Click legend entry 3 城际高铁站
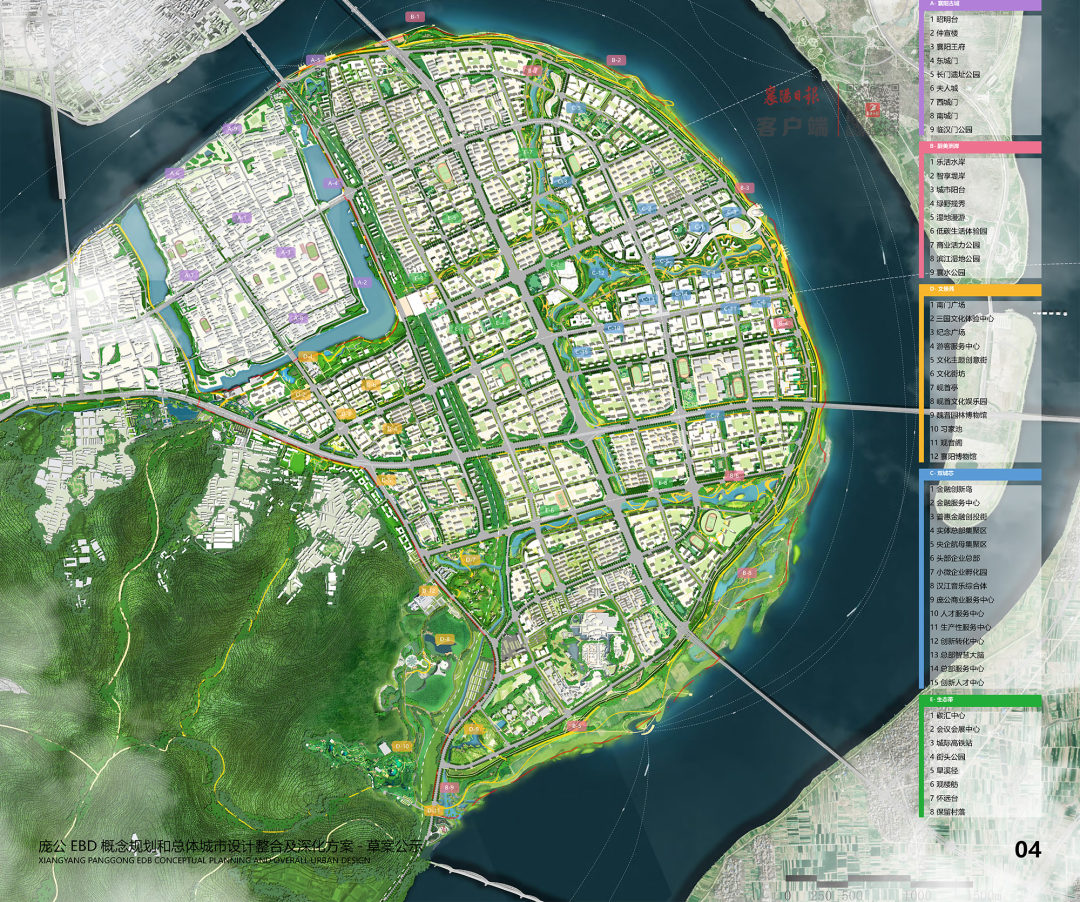The width and height of the screenshot is (1080, 902). 951,743
